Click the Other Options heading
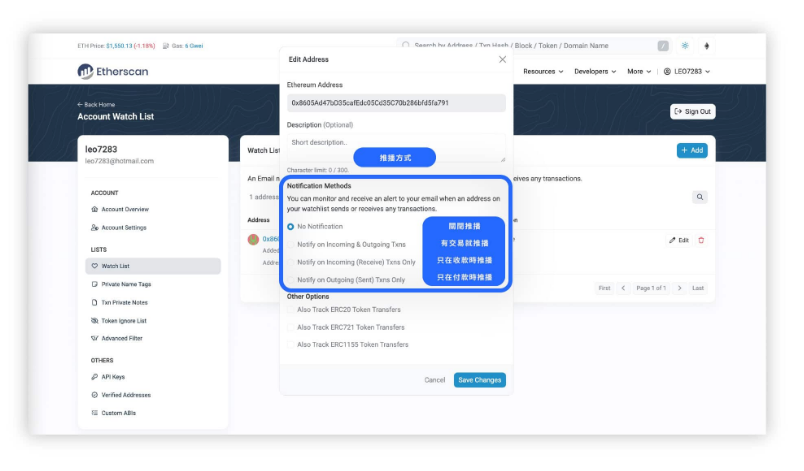This screenshot has height=471, width=804. 308,297
